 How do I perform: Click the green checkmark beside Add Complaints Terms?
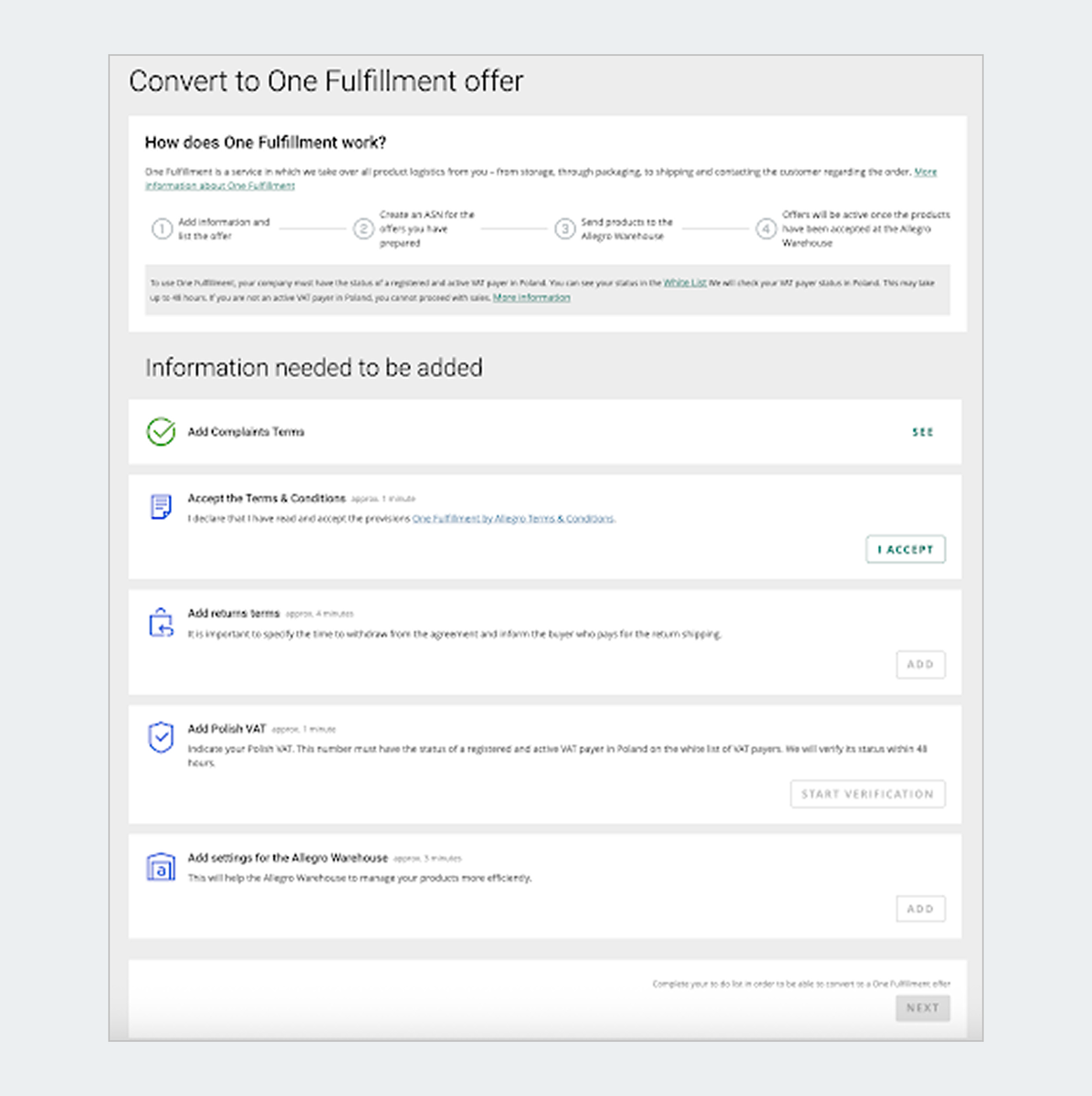pos(160,432)
